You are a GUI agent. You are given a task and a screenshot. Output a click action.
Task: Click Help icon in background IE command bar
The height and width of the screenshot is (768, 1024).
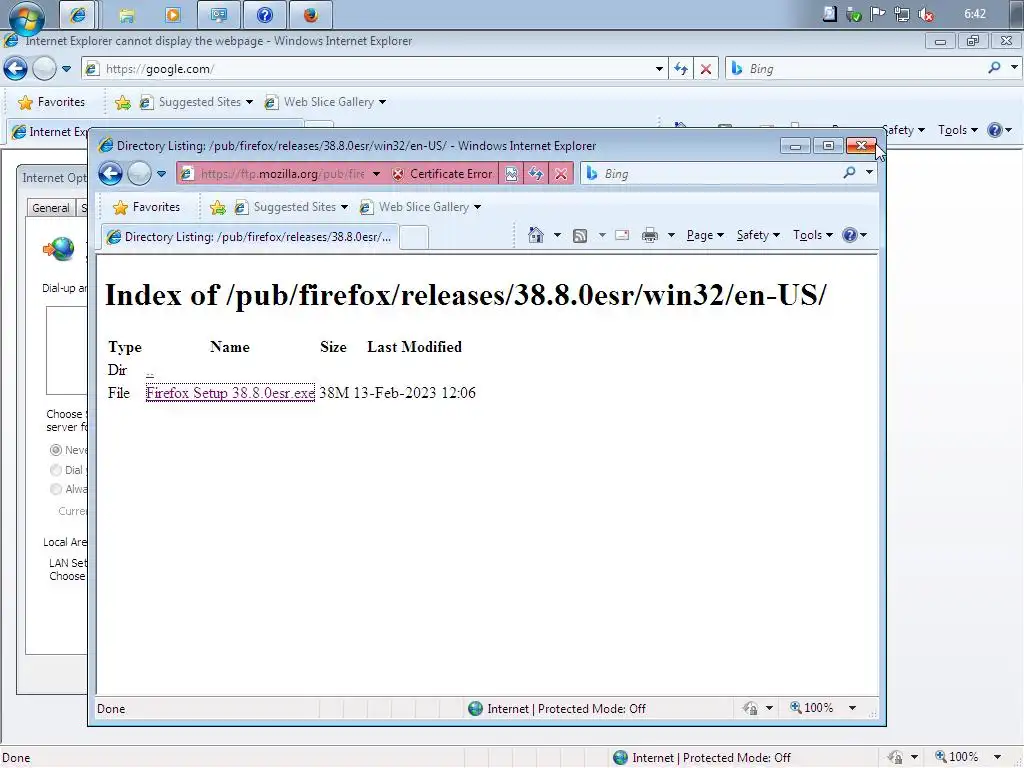pos(995,130)
